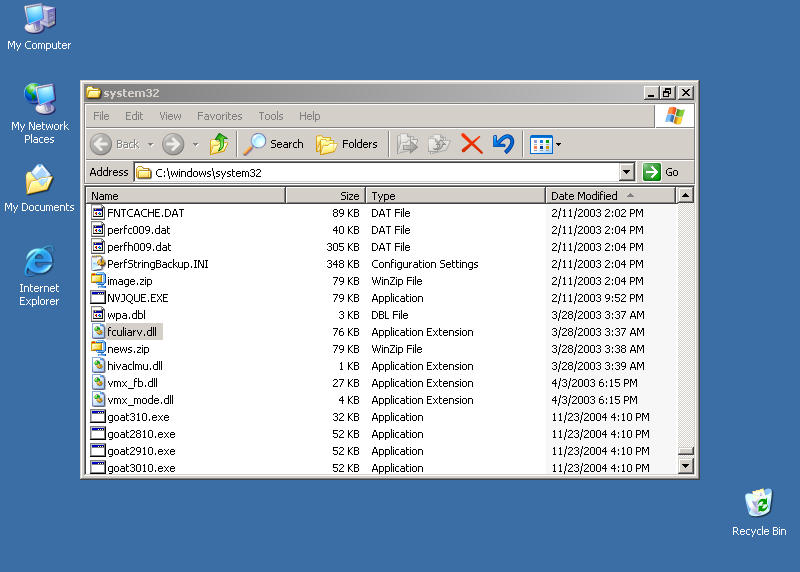This screenshot has width=800, height=572.
Task: Click the blue Undo arrow icon
Action: point(503,144)
